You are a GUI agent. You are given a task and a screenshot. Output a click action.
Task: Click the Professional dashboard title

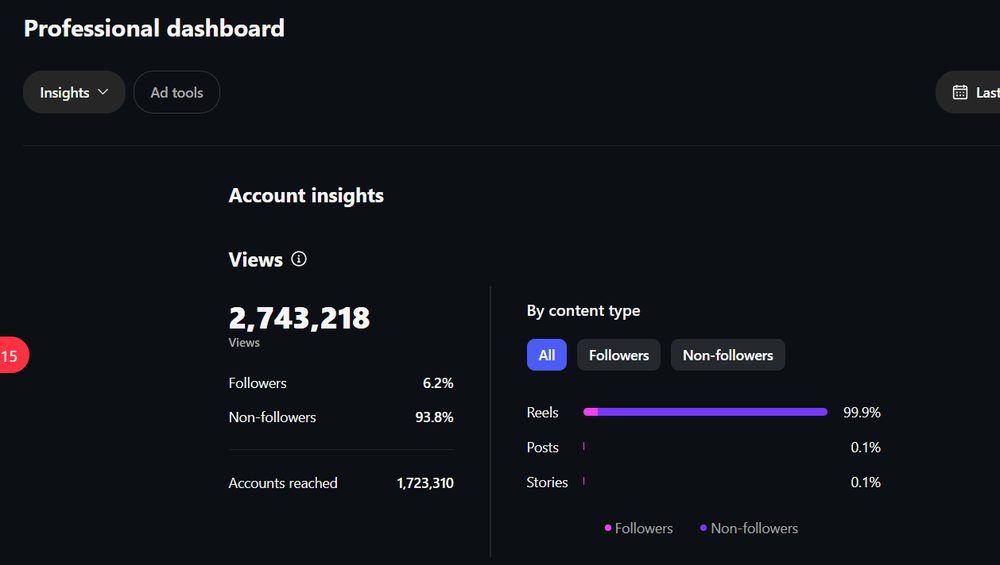coord(154,28)
